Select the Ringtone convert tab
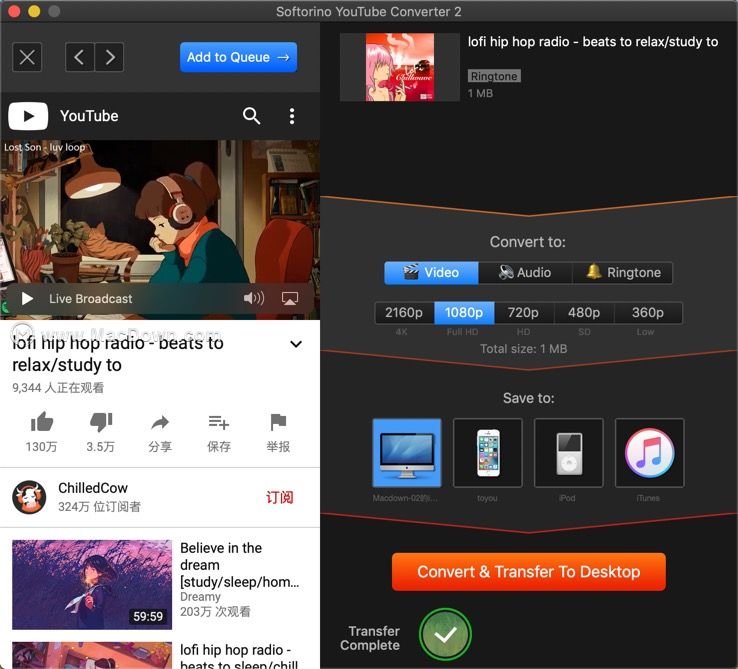Viewport: 738px width, 669px height. click(x=623, y=273)
